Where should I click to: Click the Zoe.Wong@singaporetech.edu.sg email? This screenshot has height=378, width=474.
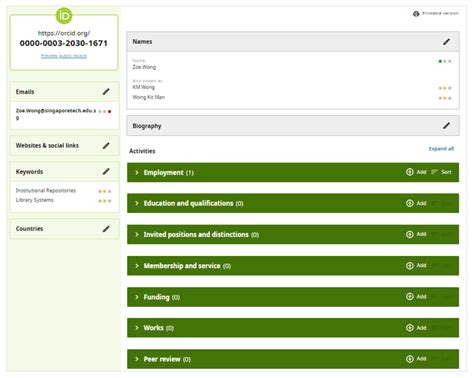[x=56, y=114]
